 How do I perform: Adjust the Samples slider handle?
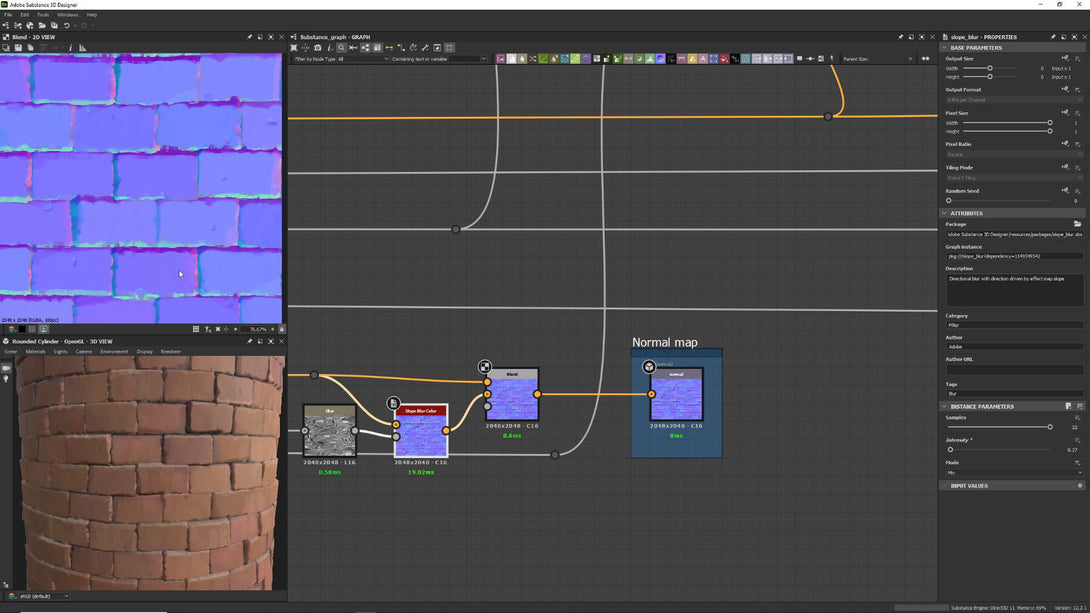click(x=1049, y=427)
